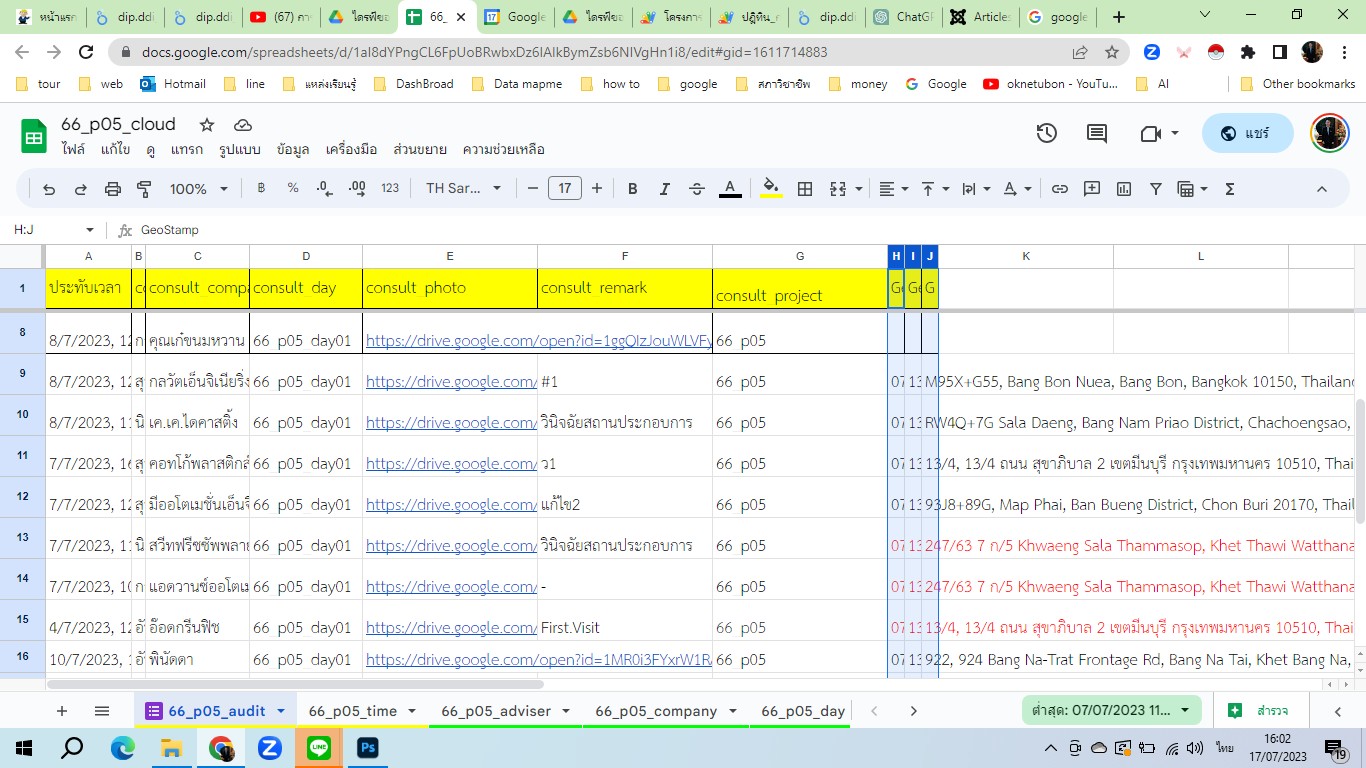1366x768 pixels.
Task: Insert a comment from toolbar
Action: tap(1092, 189)
